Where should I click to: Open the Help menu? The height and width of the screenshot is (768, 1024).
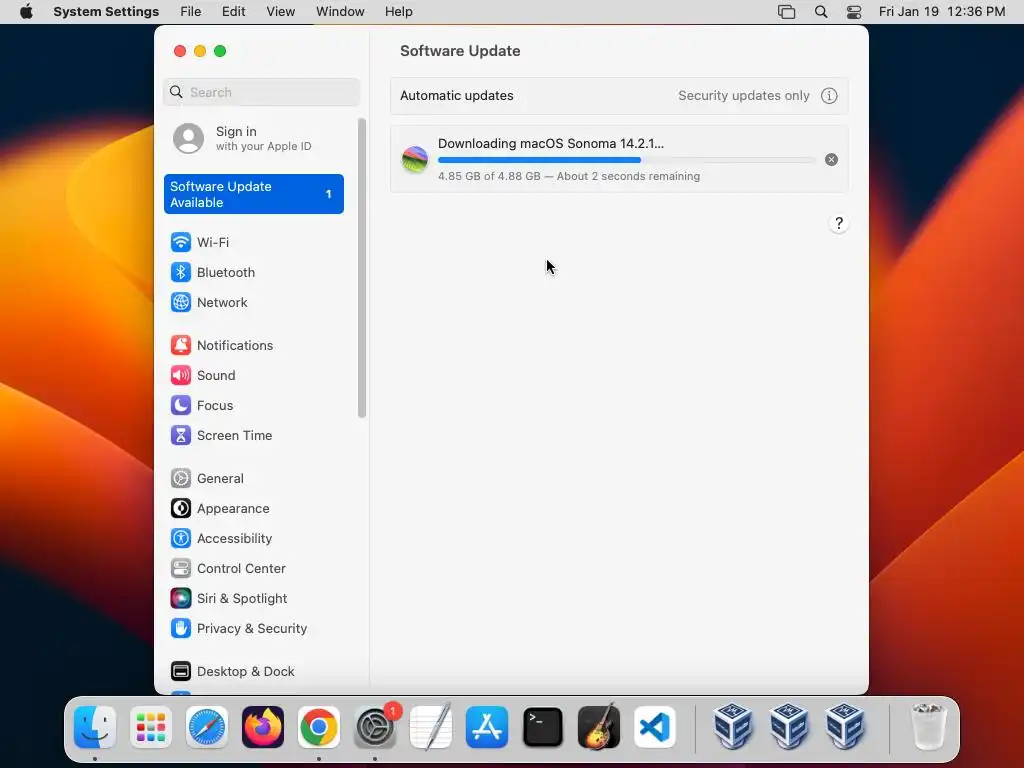pyautogui.click(x=398, y=12)
